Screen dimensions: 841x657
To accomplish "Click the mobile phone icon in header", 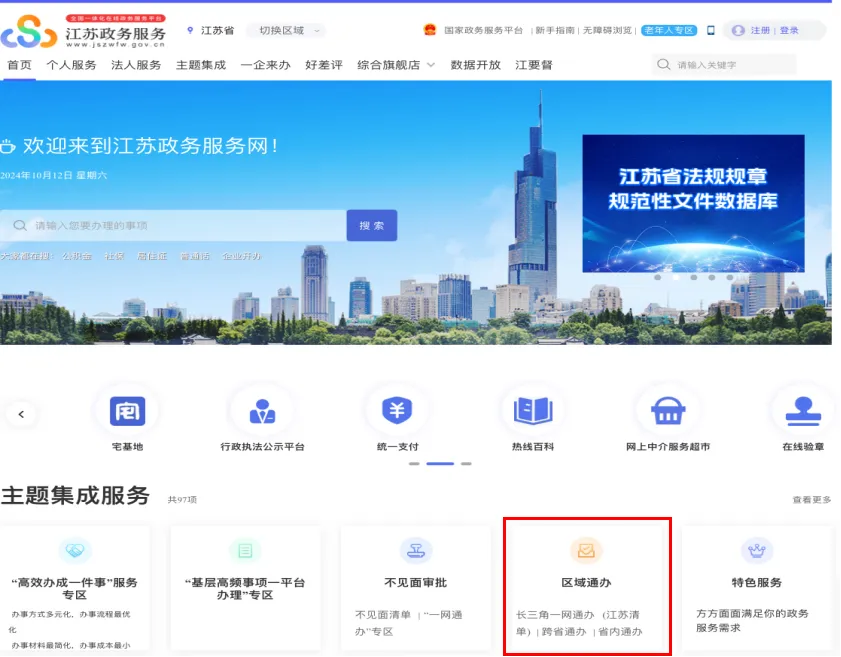I will 711,31.
